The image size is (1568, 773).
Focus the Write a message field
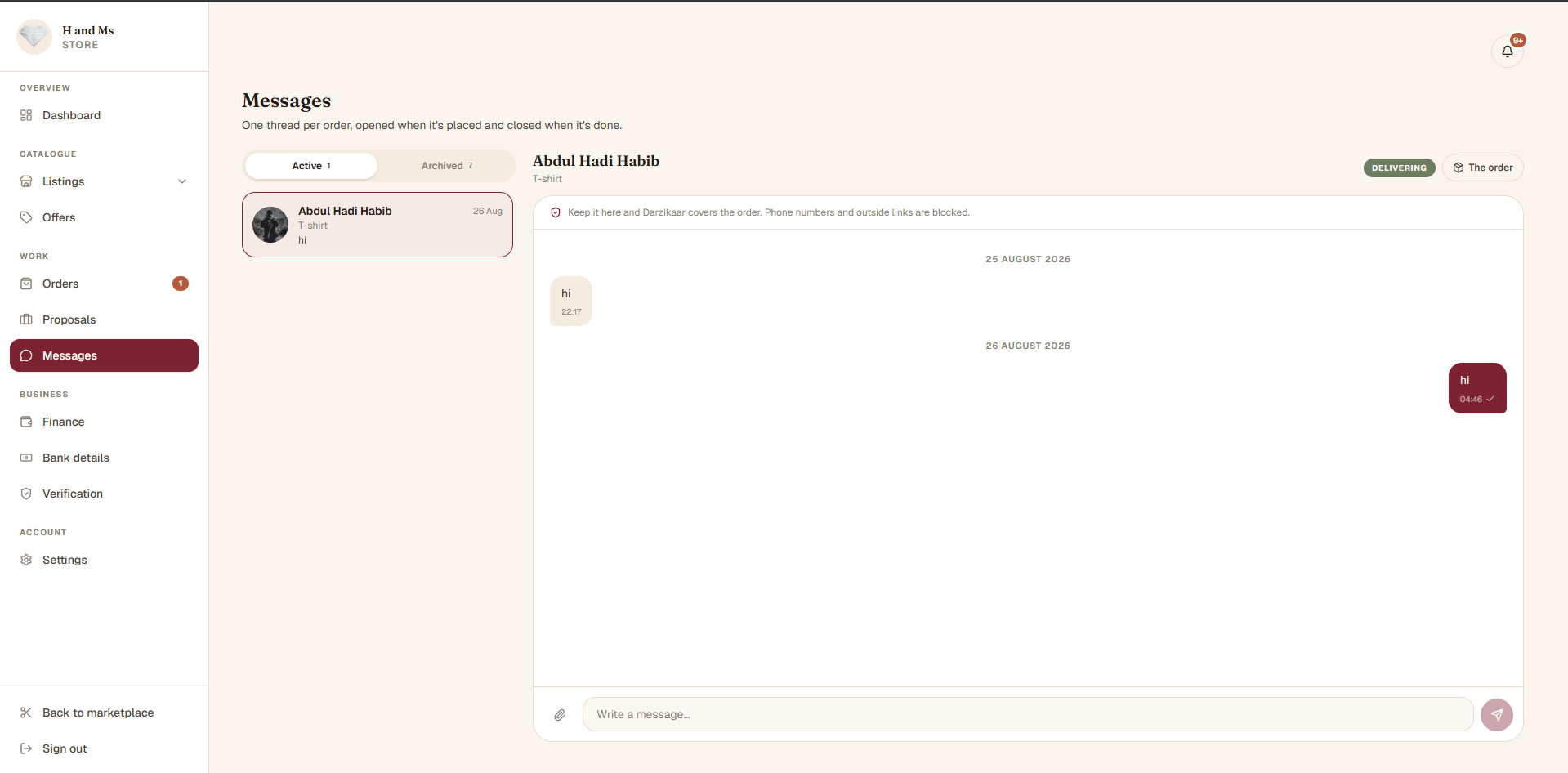click(x=1027, y=714)
